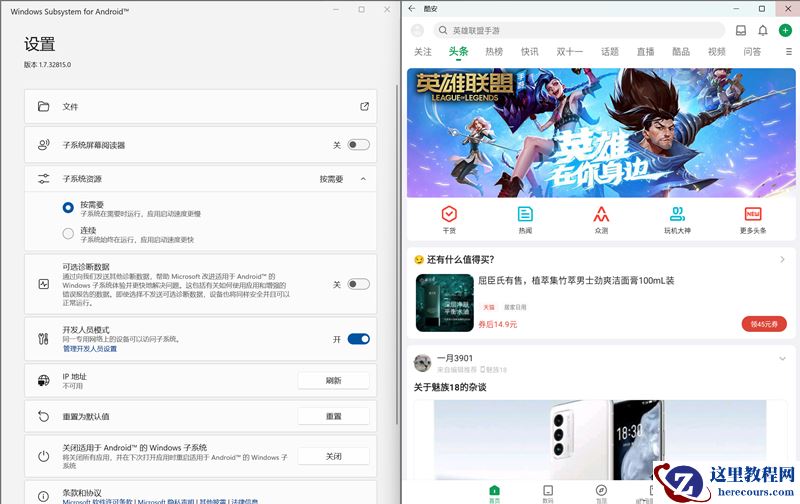
Task: Open the post title 关于魅族18的杂谈
Action: 450,387
